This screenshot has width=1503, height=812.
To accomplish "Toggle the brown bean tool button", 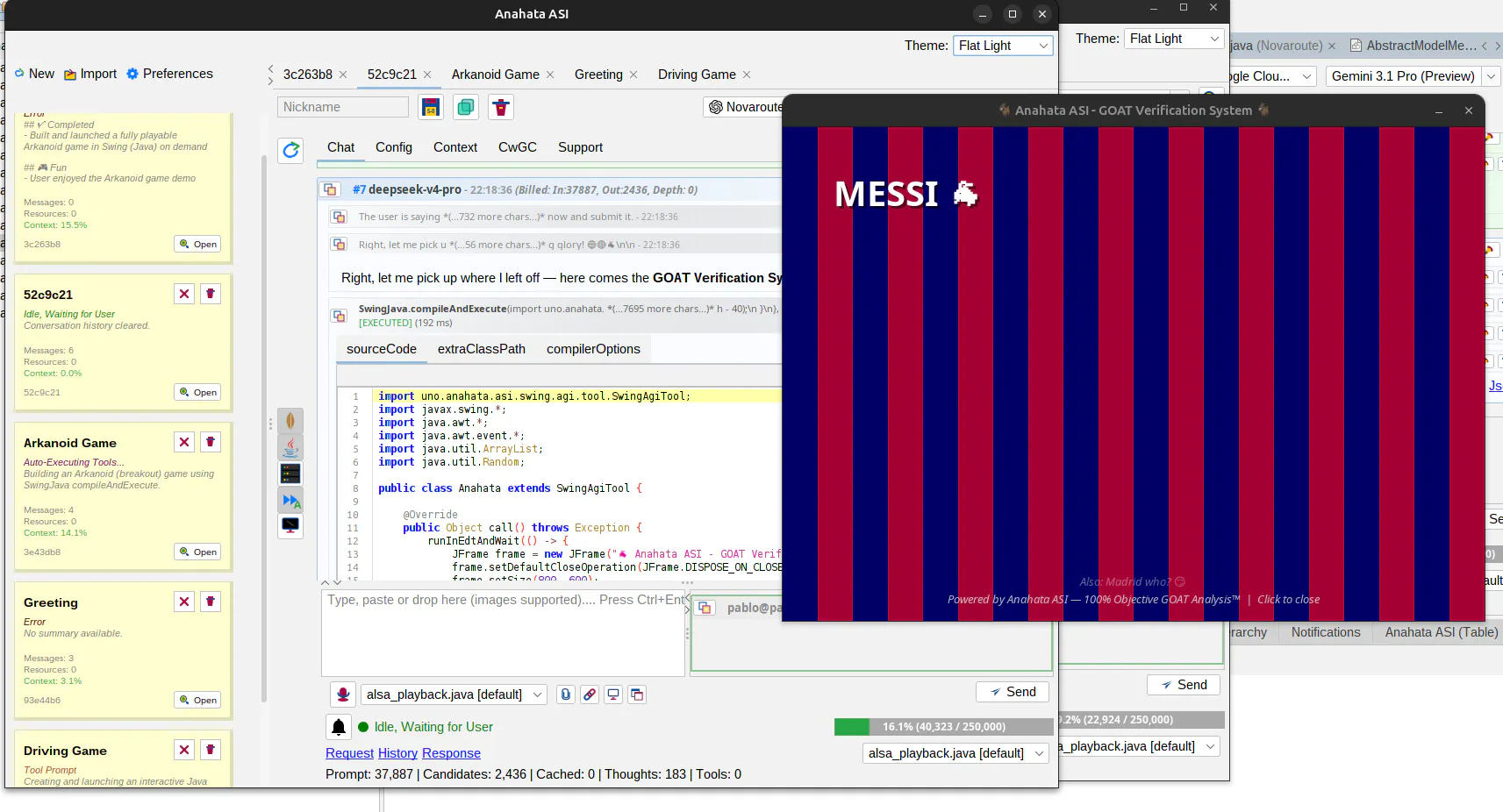I will point(290,421).
